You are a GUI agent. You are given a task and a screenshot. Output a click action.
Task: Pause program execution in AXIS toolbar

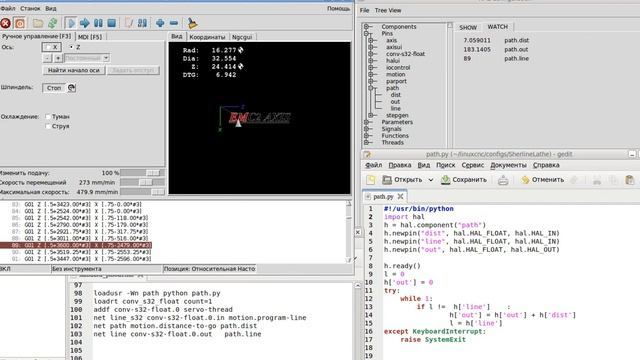coord(98,23)
